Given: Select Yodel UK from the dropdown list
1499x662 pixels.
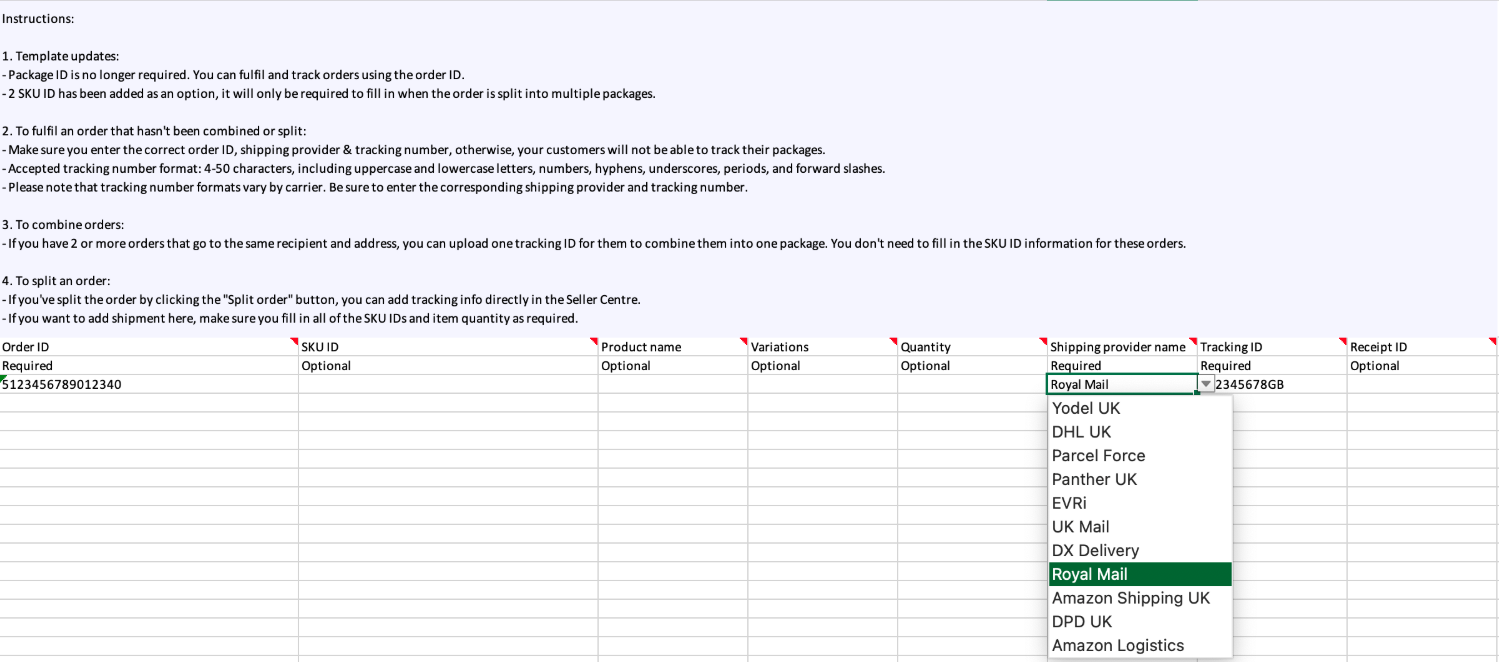Looking at the screenshot, I should pos(1140,408).
